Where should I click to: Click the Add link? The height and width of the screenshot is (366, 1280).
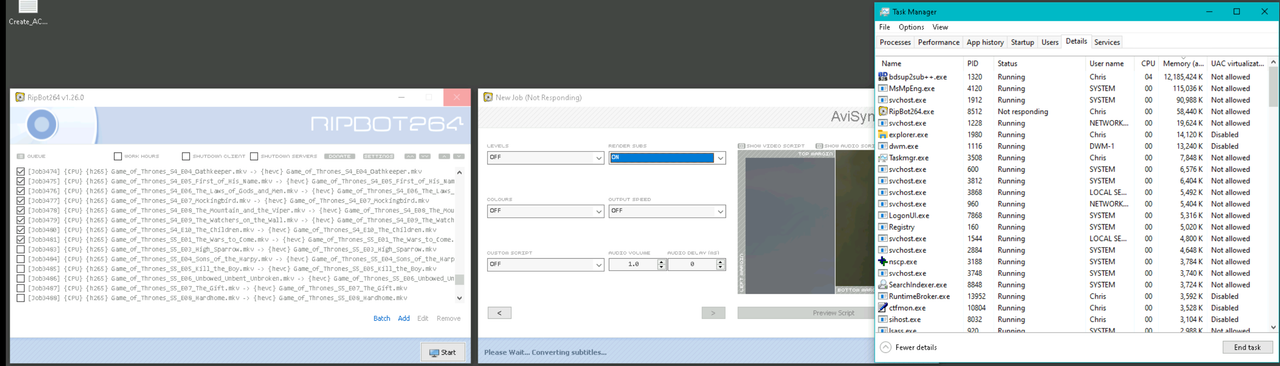click(404, 318)
